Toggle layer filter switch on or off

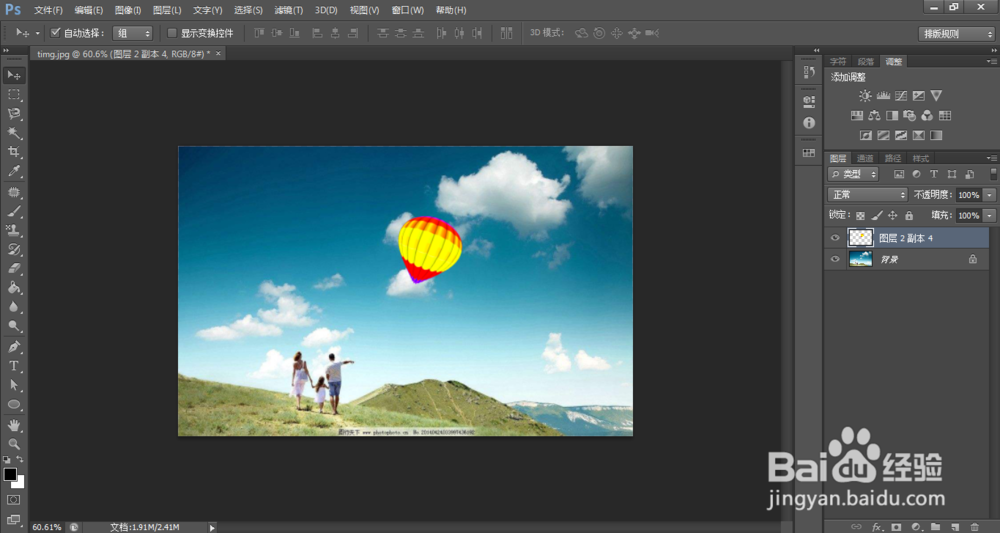(993, 173)
